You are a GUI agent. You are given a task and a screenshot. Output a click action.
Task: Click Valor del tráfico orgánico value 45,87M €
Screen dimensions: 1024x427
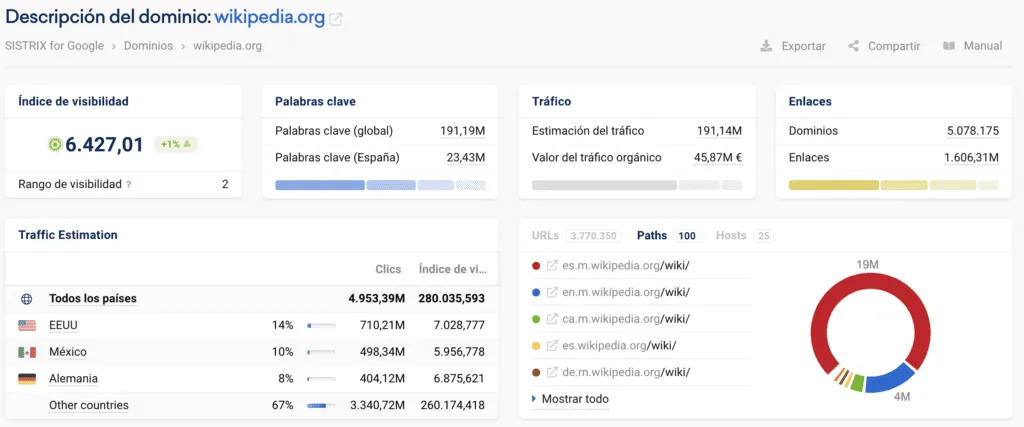(x=718, y=157)
